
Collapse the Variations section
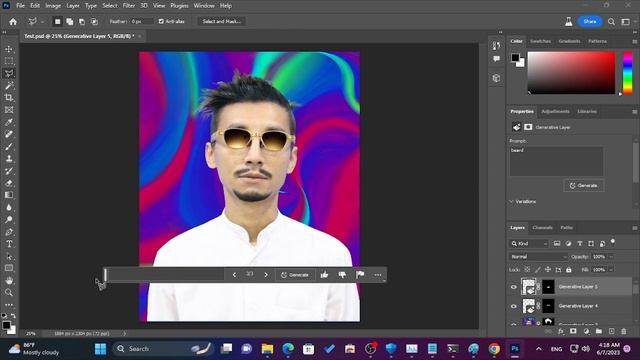(511, 202)
